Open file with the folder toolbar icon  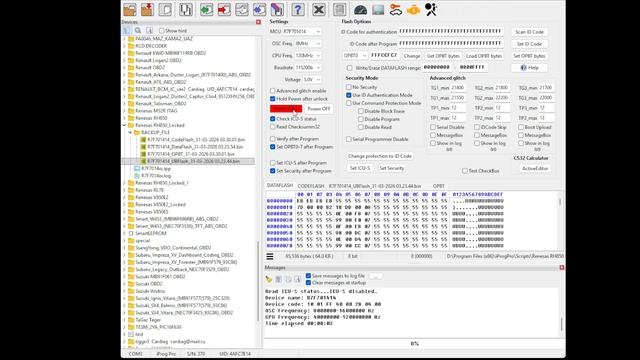[130, 9]
